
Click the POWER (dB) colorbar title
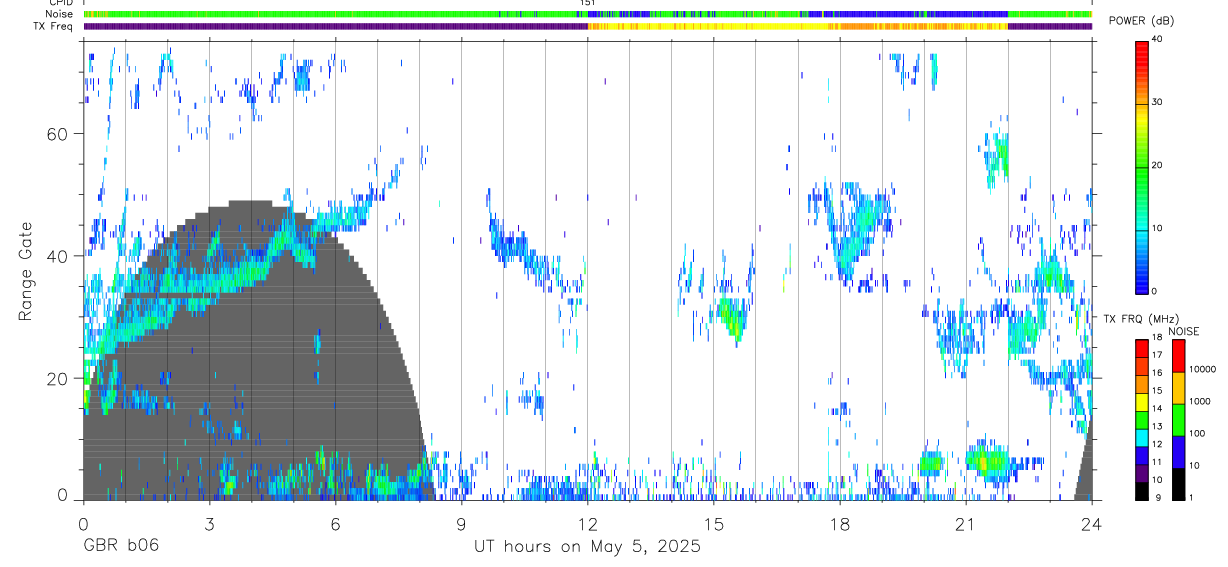pyautogui.click(x=1141, y=21)
